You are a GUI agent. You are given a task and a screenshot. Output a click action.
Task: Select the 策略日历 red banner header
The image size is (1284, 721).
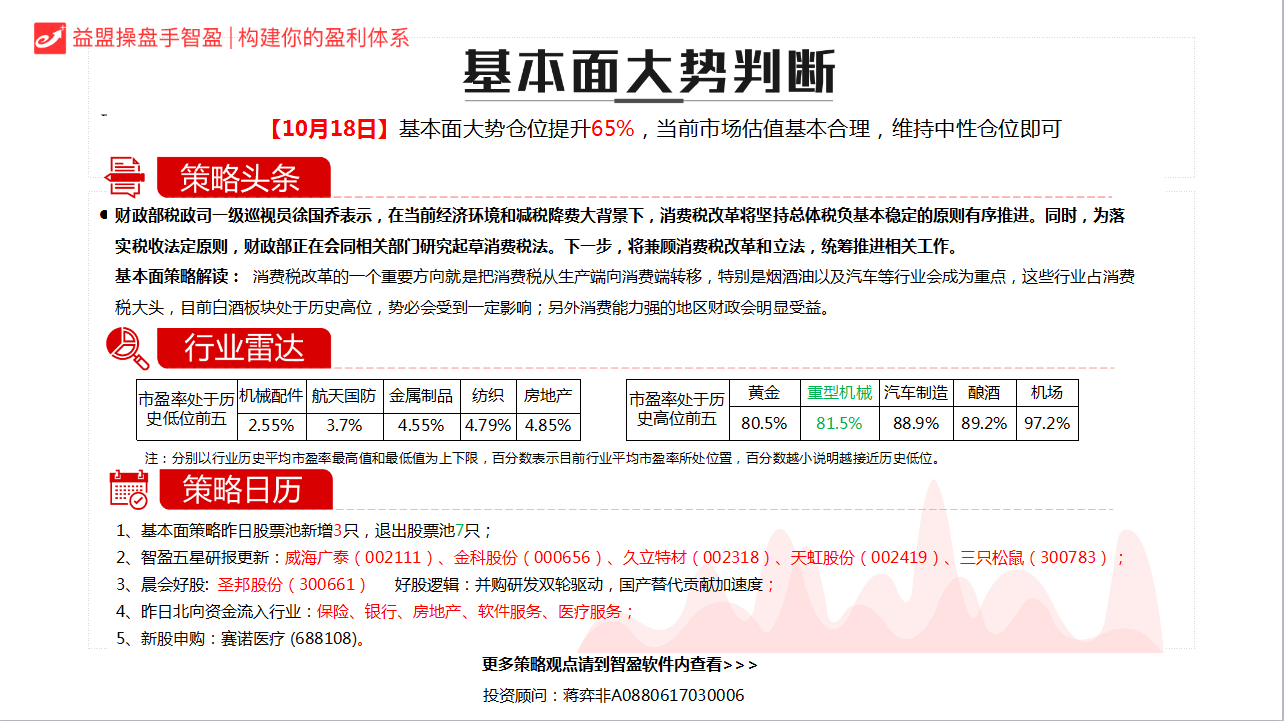coord(242,490)
